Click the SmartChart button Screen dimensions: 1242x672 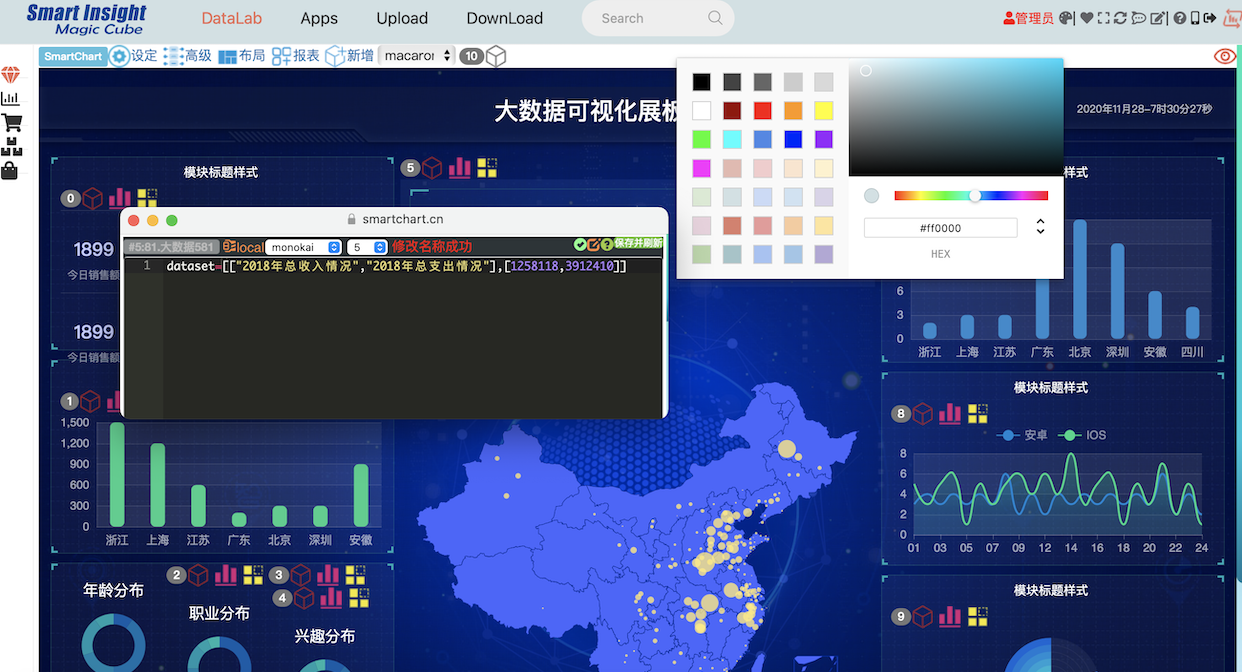pyautogui.click(x=73, y=56)
